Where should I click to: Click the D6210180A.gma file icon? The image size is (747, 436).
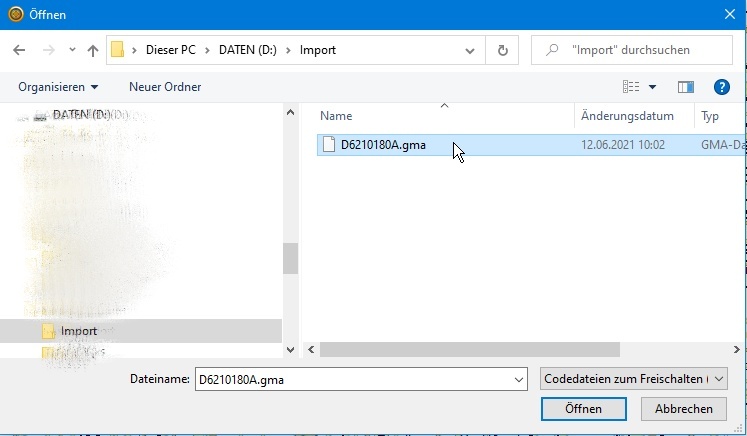pyautogui.click(x=327, y=145)
